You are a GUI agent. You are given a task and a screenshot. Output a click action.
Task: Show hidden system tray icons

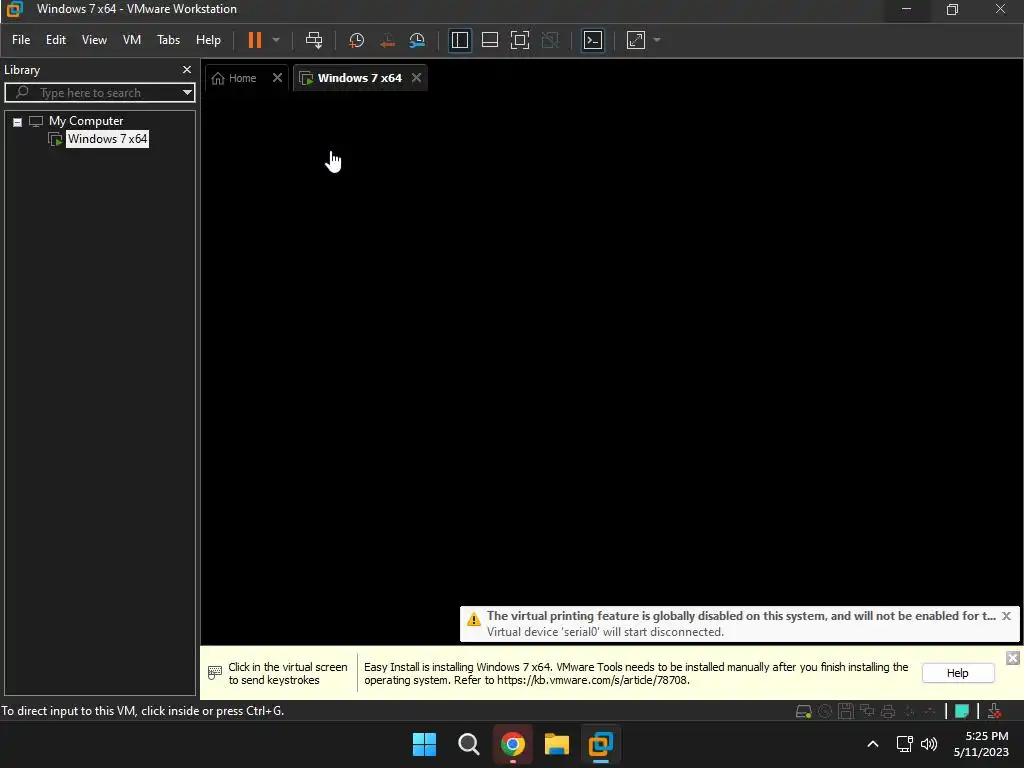872,744
